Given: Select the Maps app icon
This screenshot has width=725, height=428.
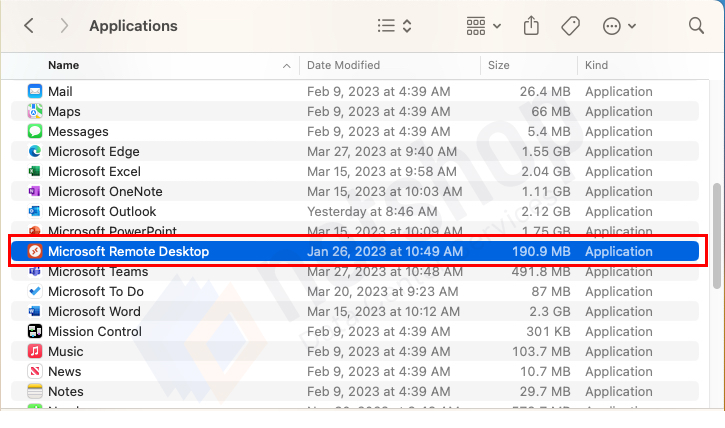Looking at the screenshot, I should click(x=35, y=111).
